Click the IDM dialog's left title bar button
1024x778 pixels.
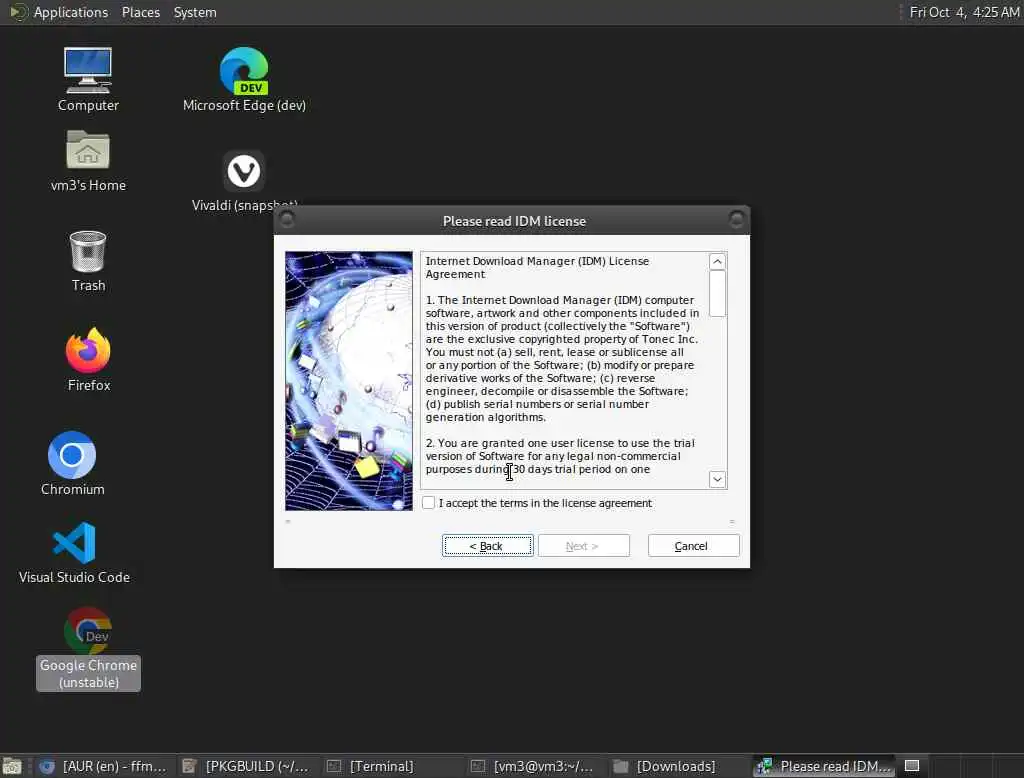pos(287,220)
